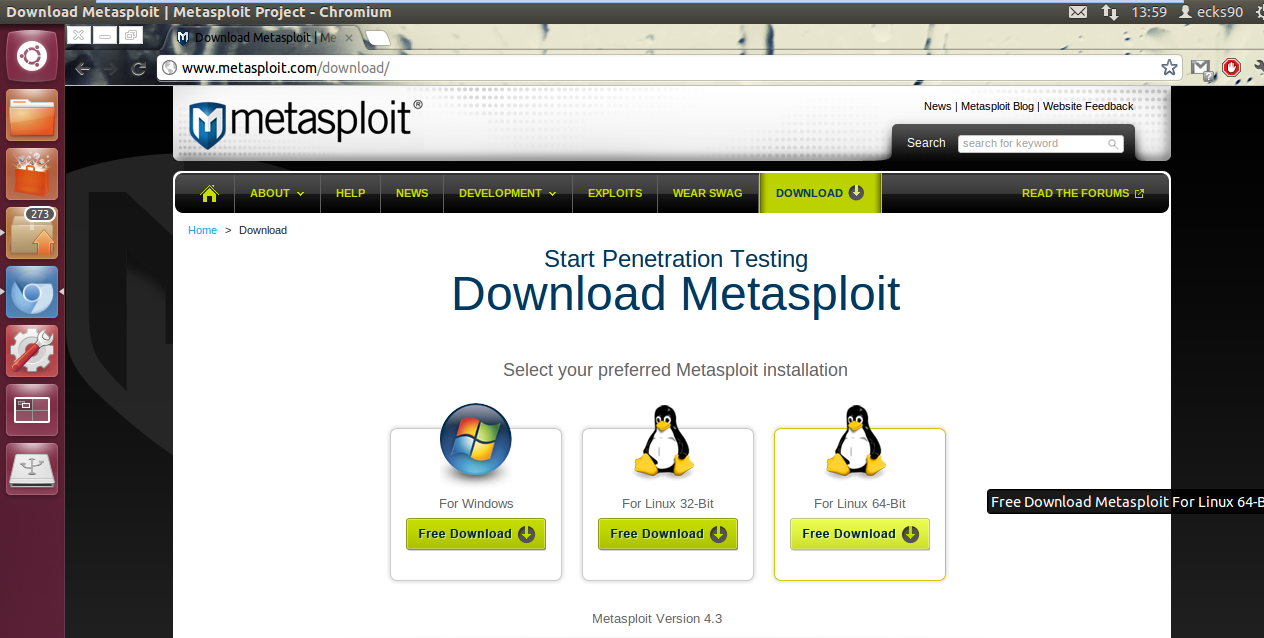The width and height of the screenshot is (1264, 638).
Task: Open the mail indicator envelope in top panel
Action: coord(1077,12)
